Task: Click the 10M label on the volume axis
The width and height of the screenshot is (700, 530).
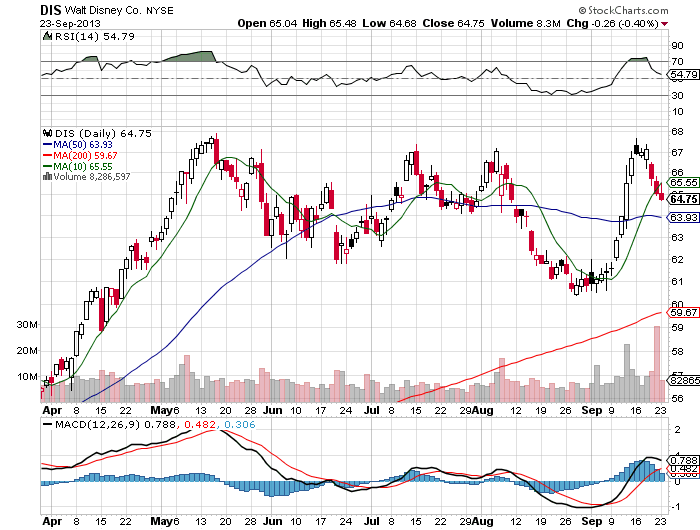Action: [27, 377]
